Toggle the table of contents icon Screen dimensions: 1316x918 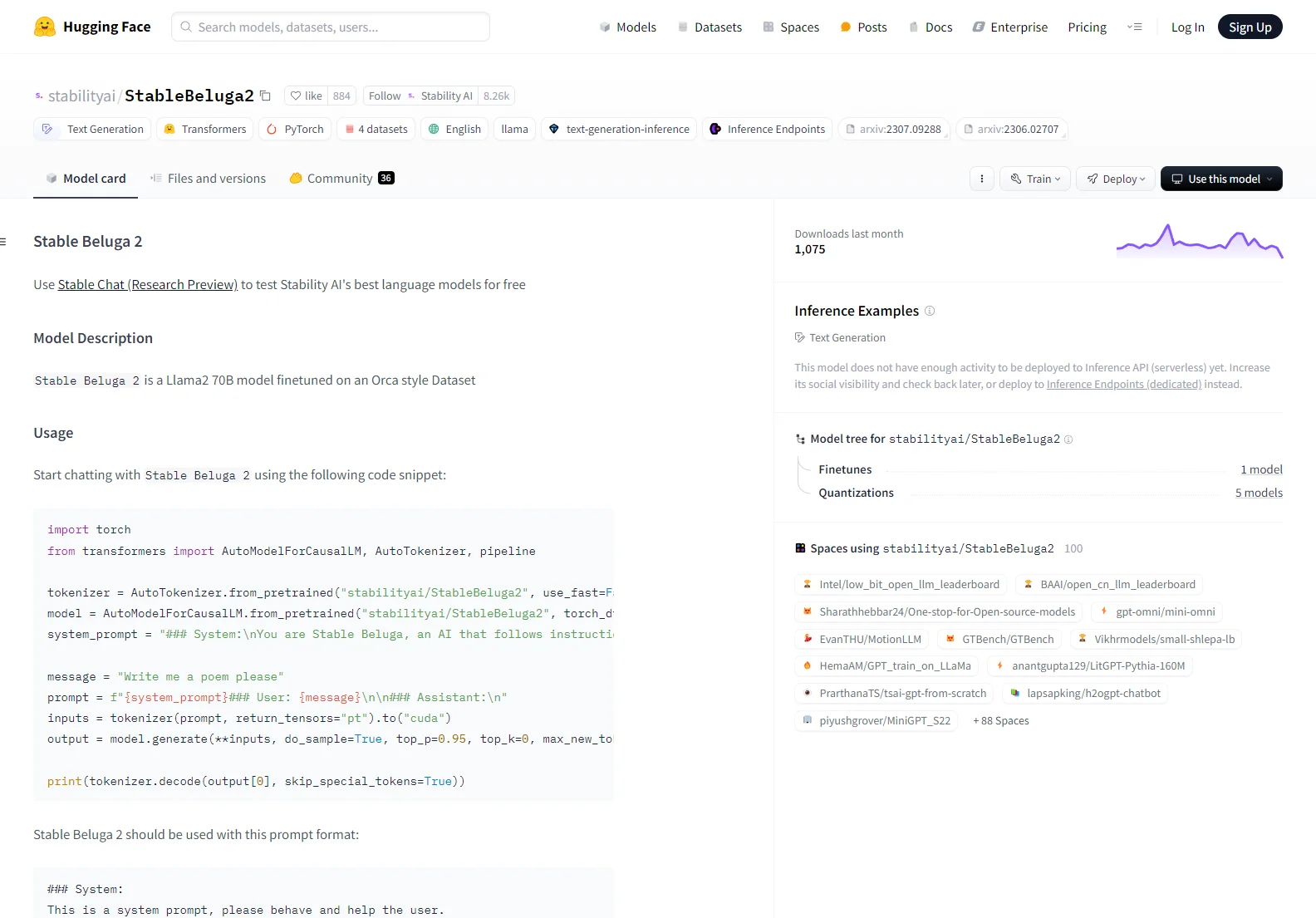(x=3, y=242)
